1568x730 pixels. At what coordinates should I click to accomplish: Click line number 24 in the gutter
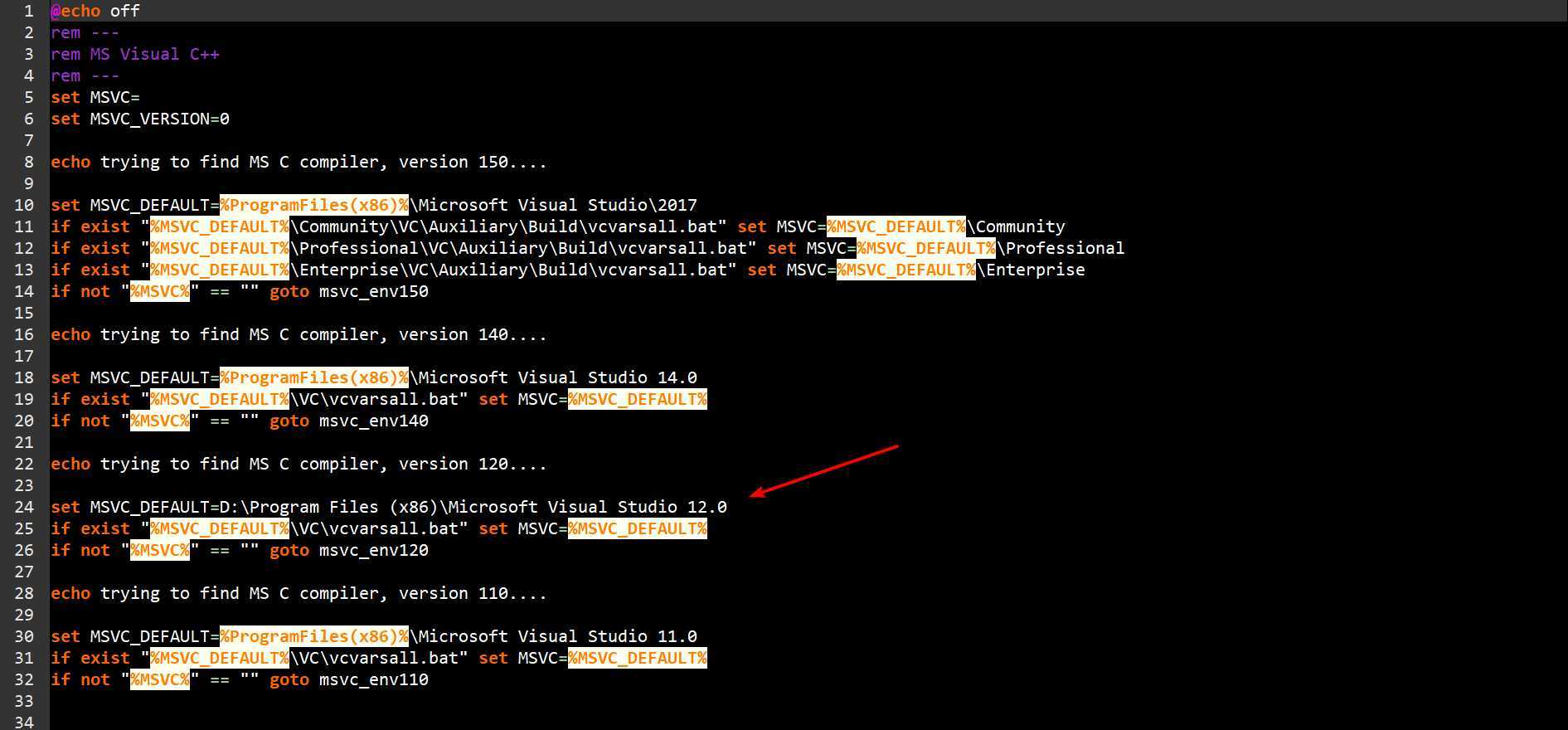(x=24, y=507)
